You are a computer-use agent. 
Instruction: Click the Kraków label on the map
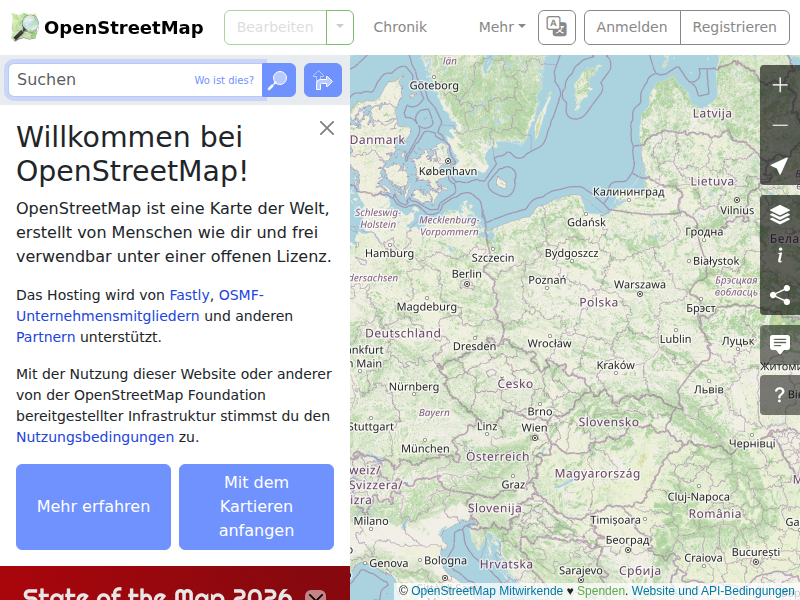tap(616, 365)
